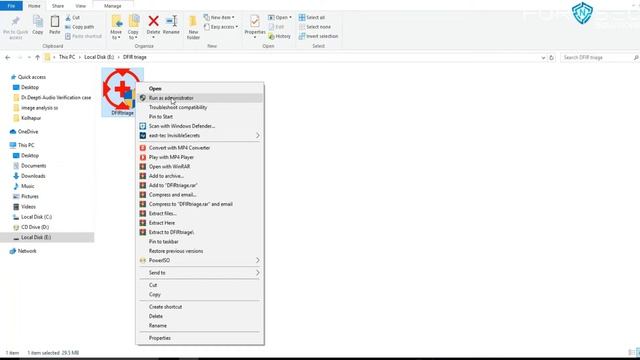640x360 pixels.
Task: Select Quick access in navigation pane
Action: (31, 77)
